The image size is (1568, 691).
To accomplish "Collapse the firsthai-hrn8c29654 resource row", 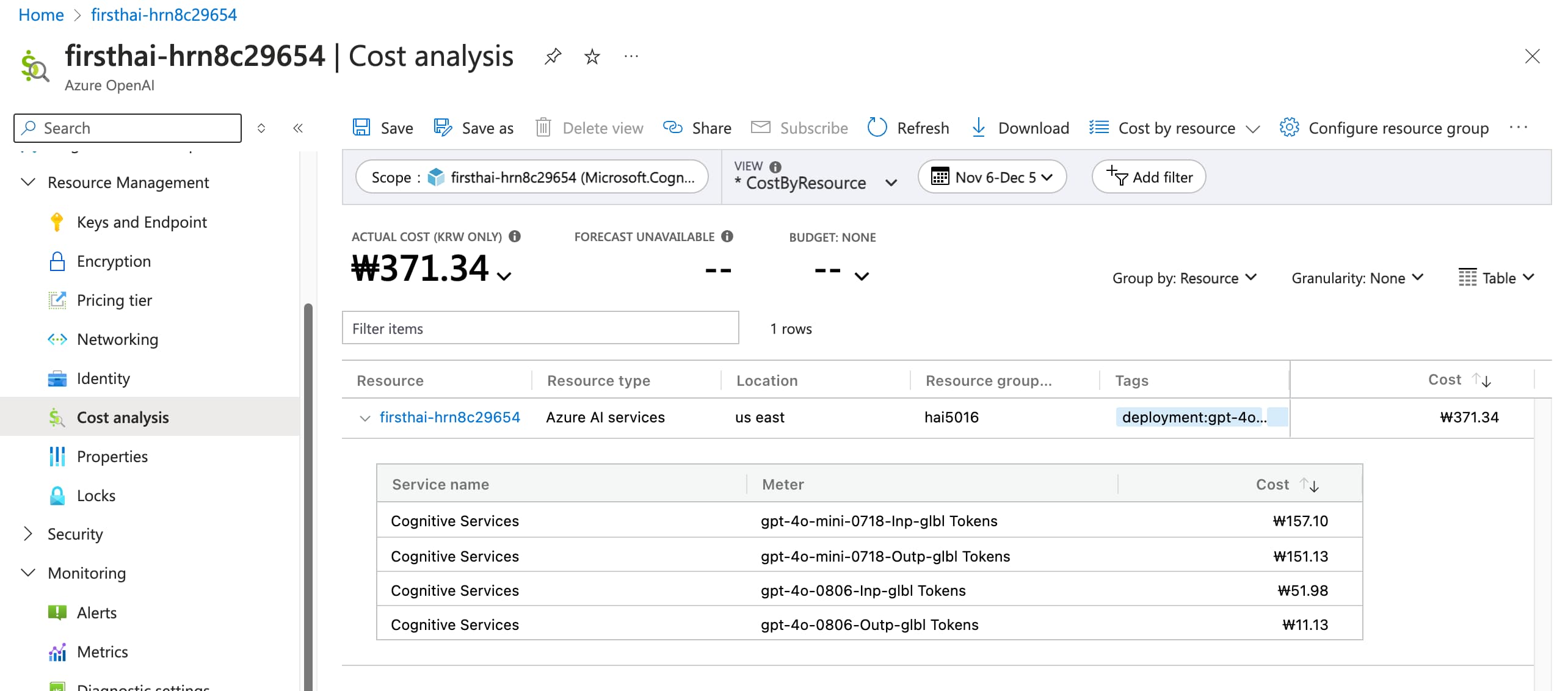I will (365, 418).
